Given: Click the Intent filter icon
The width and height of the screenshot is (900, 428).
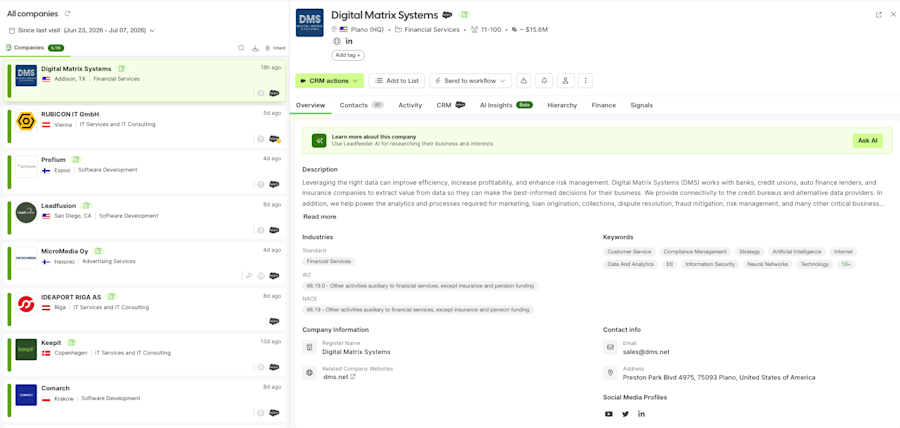Looking at the screenshot, I should [275, 48].
